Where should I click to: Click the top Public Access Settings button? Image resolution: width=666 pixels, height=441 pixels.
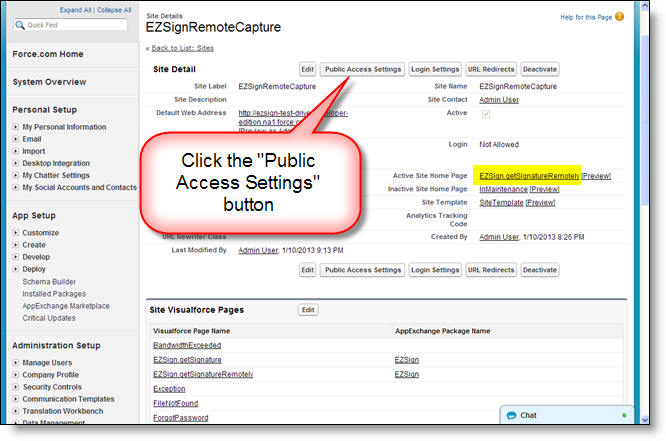(x=363, y=69)
